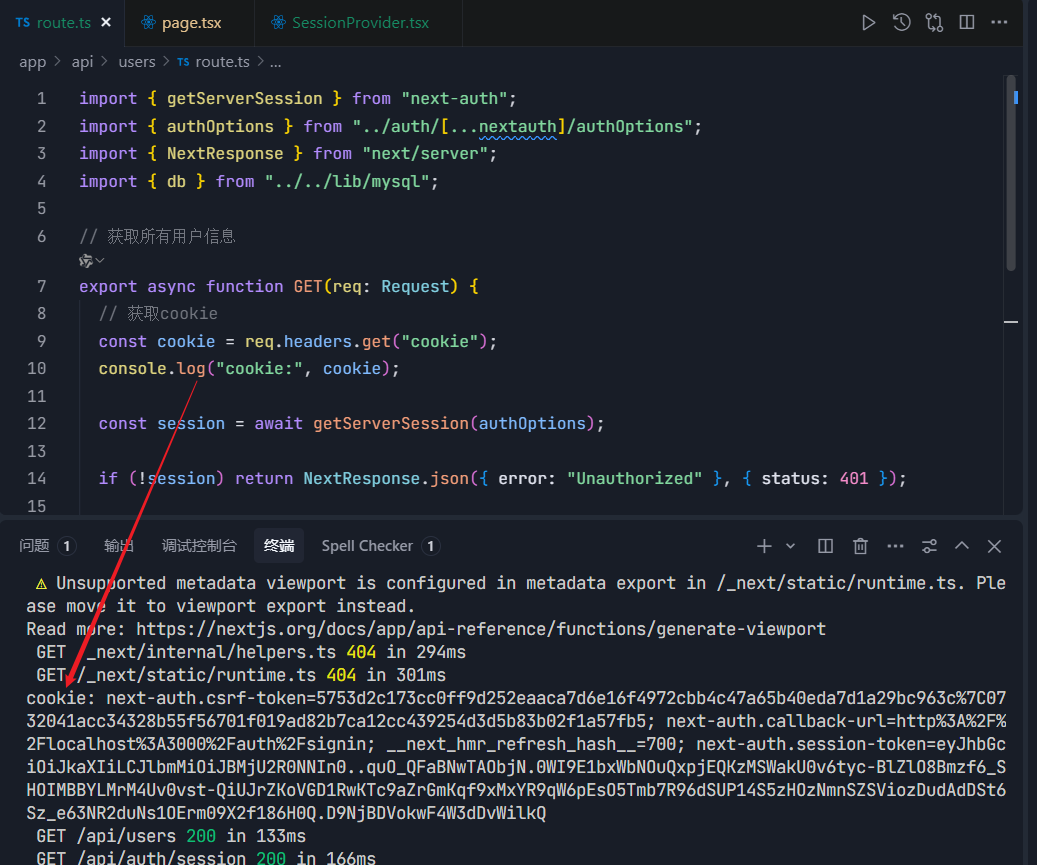Expand the new terminal launch profile dropdown
This screenshot has height=865, width=1037.
coord(790,546)
